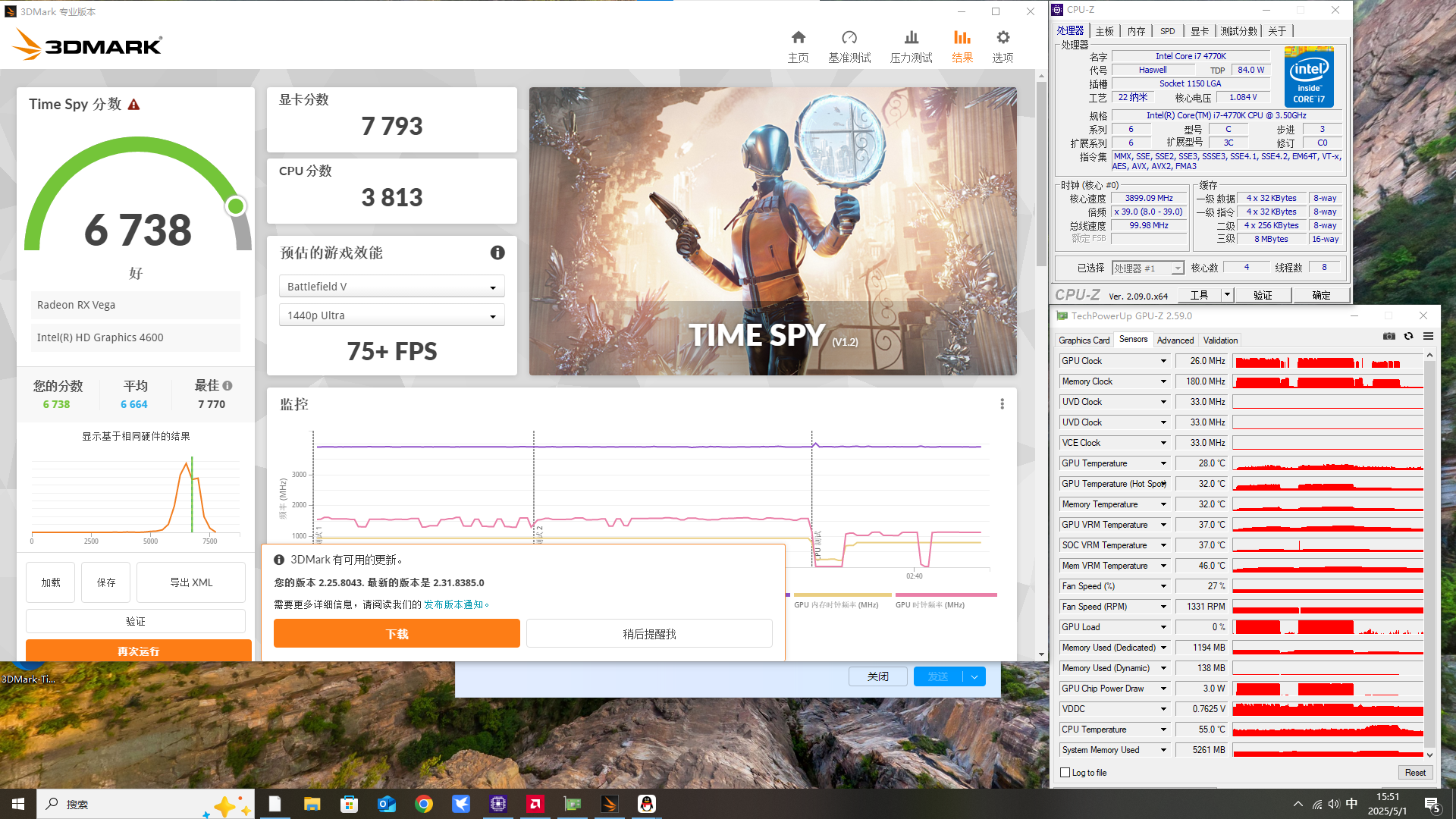Open the GPU Clock sensor dropdown
The image size is (1456, 819).
(x=1163, y=361)
